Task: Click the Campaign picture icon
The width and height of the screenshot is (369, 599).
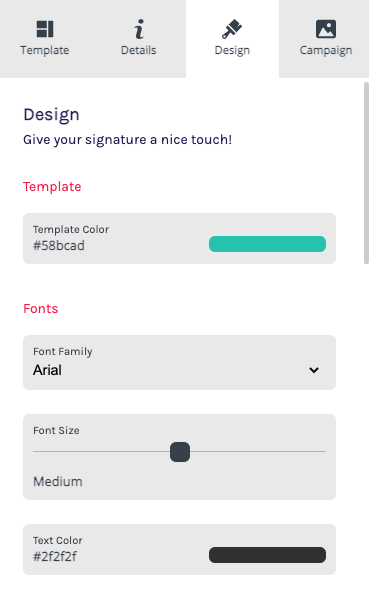Action: pos(326,29)
